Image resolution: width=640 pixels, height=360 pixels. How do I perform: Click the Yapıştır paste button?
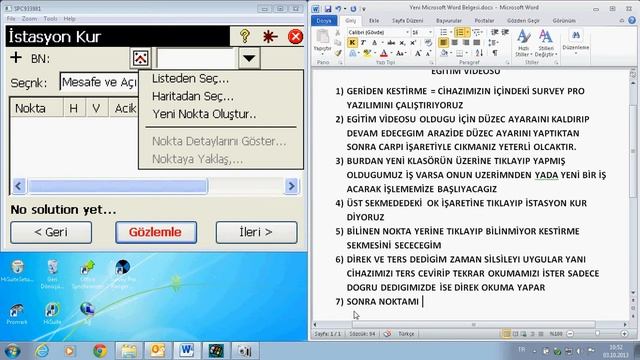(x=322, y=41)
